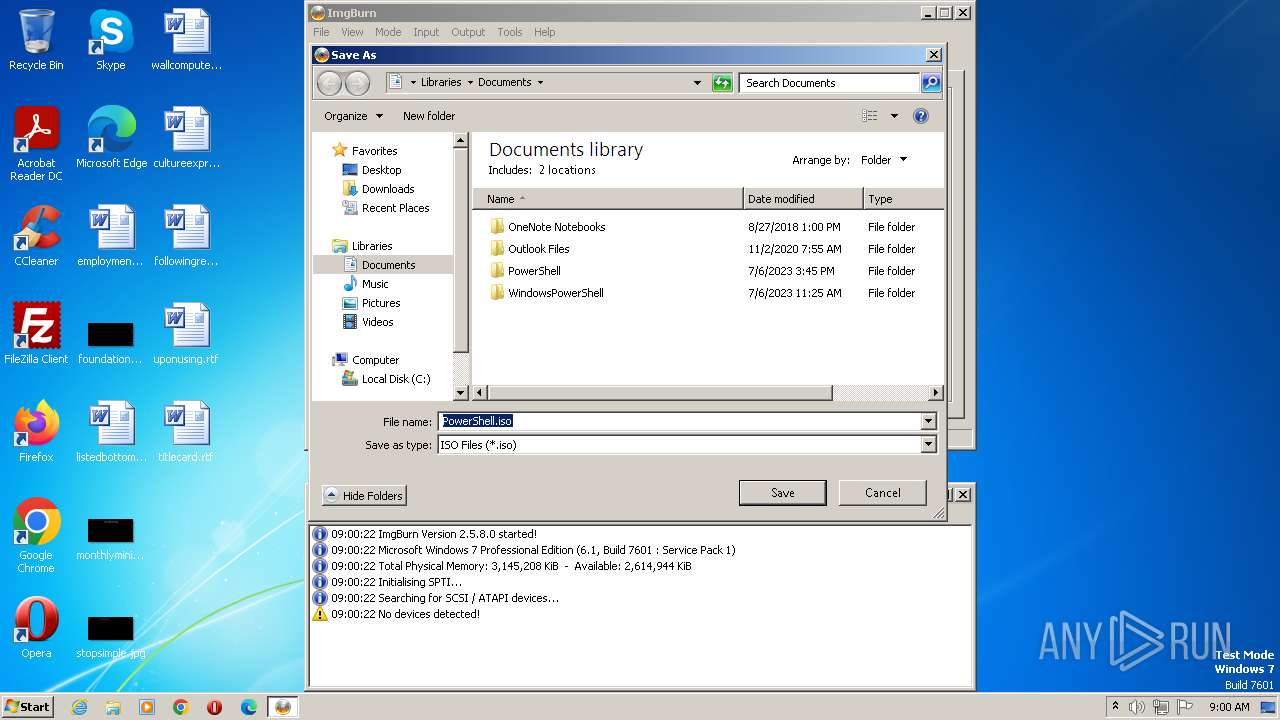The image size is (1280, 720).
Task: Expand the Libraries breadcrumb arrow
Action: [x=469, y=83]
